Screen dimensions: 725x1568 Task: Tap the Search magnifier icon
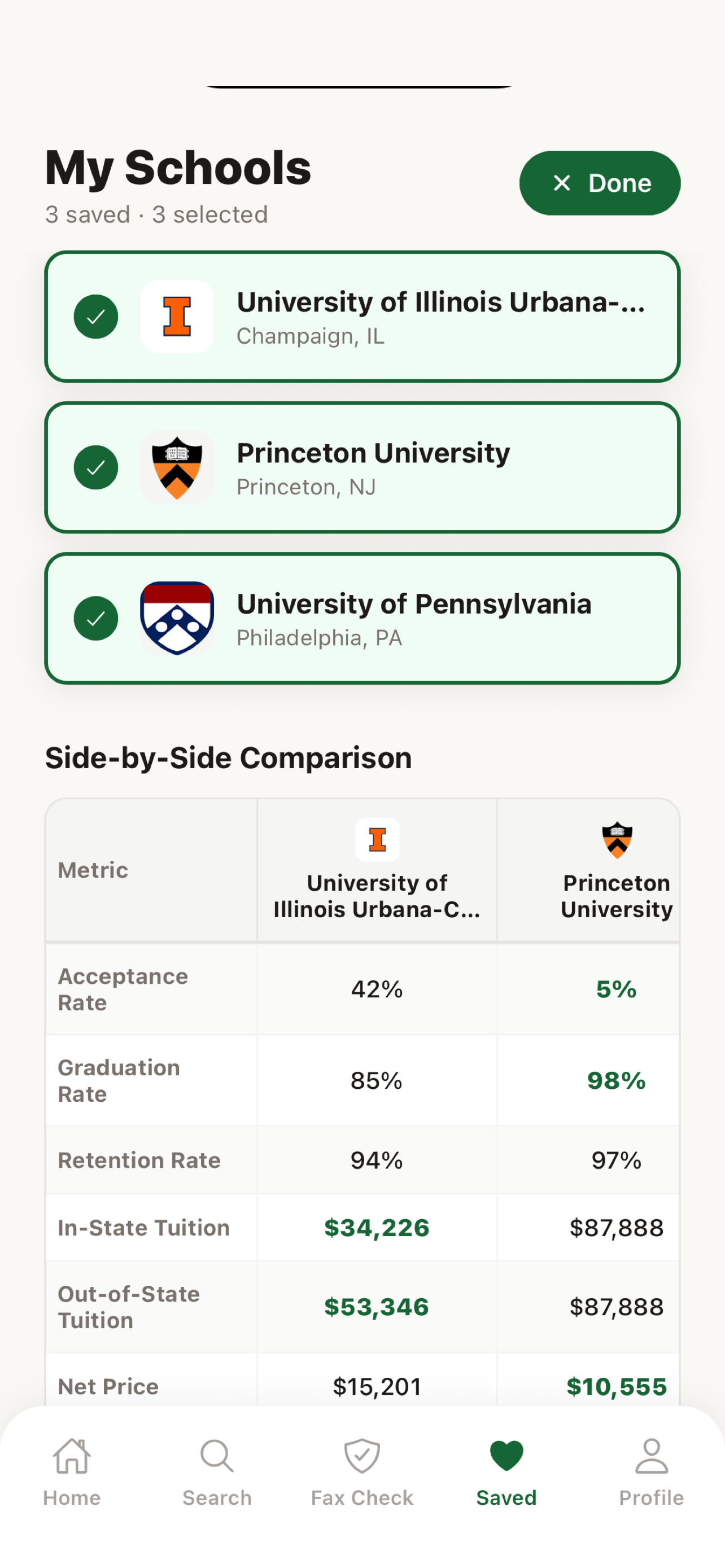click(217, 1456)
